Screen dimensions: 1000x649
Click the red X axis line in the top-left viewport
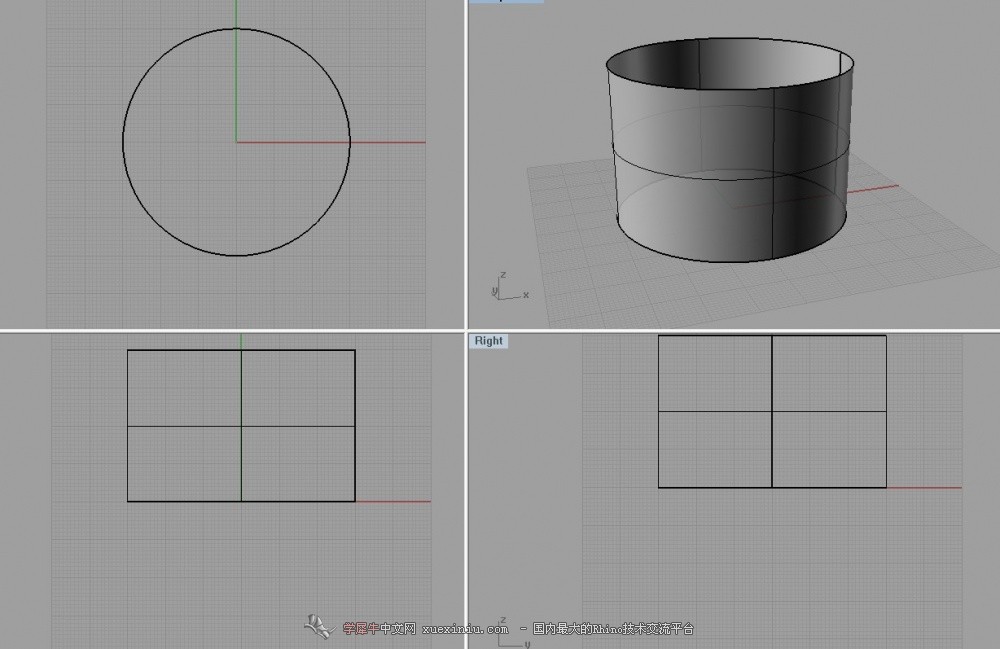click(x=390, y=142)
